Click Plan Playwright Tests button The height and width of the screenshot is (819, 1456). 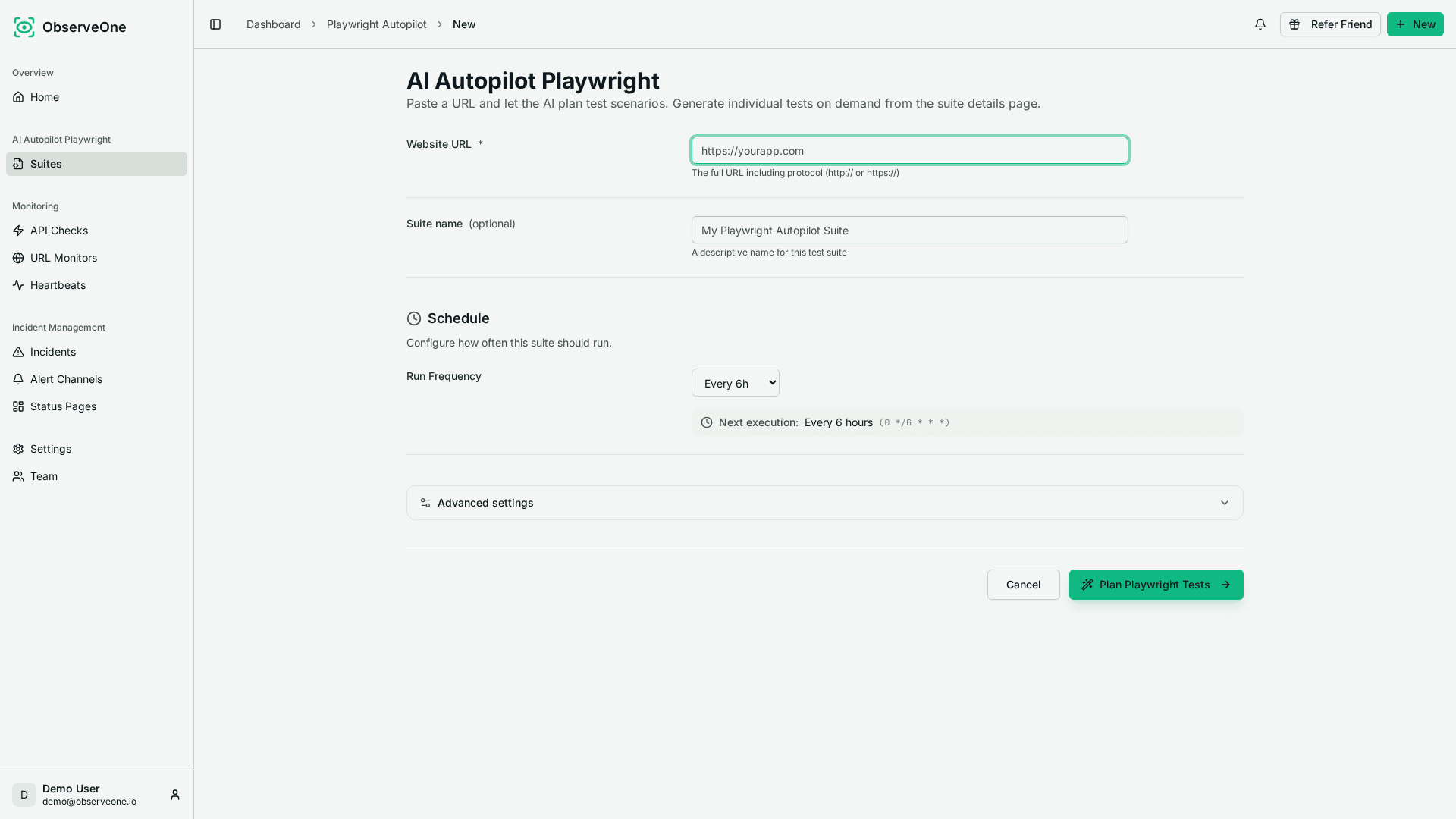[1156, 585]
